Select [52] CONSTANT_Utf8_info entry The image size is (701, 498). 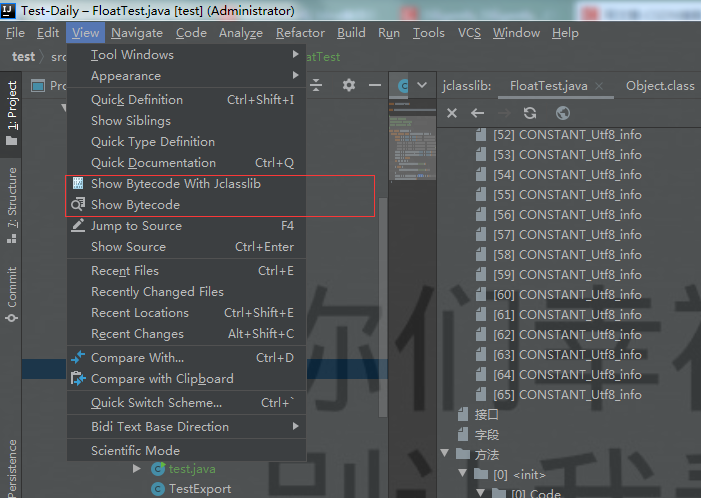pos(567,135)
